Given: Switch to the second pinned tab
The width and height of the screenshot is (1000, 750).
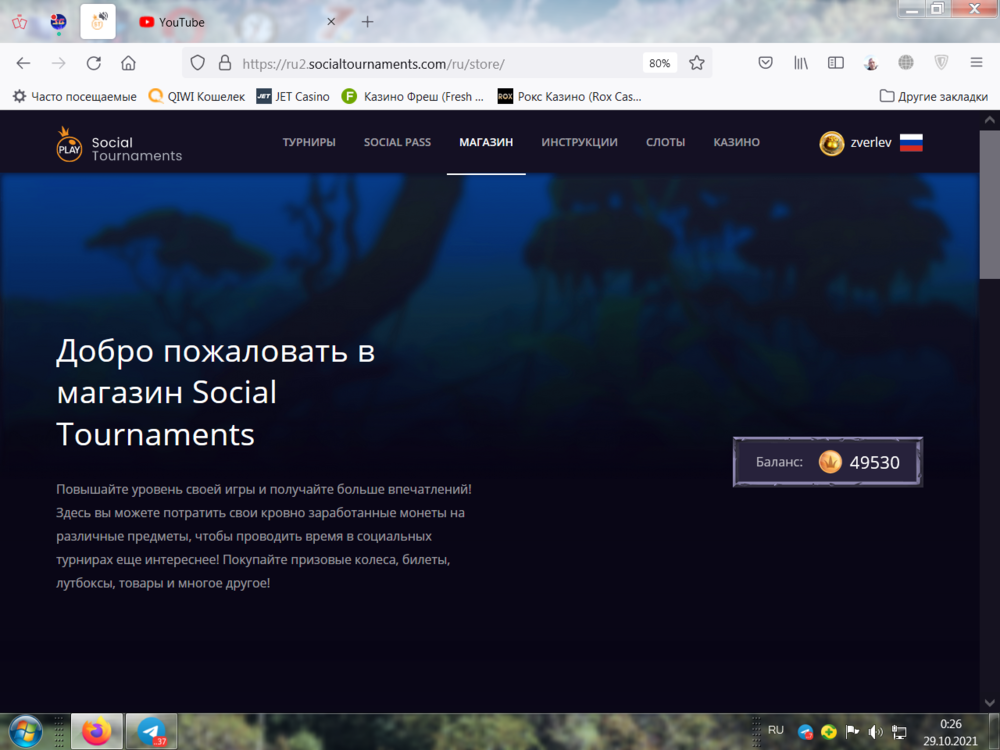Looking at the screenshot, I should point(59,22).
